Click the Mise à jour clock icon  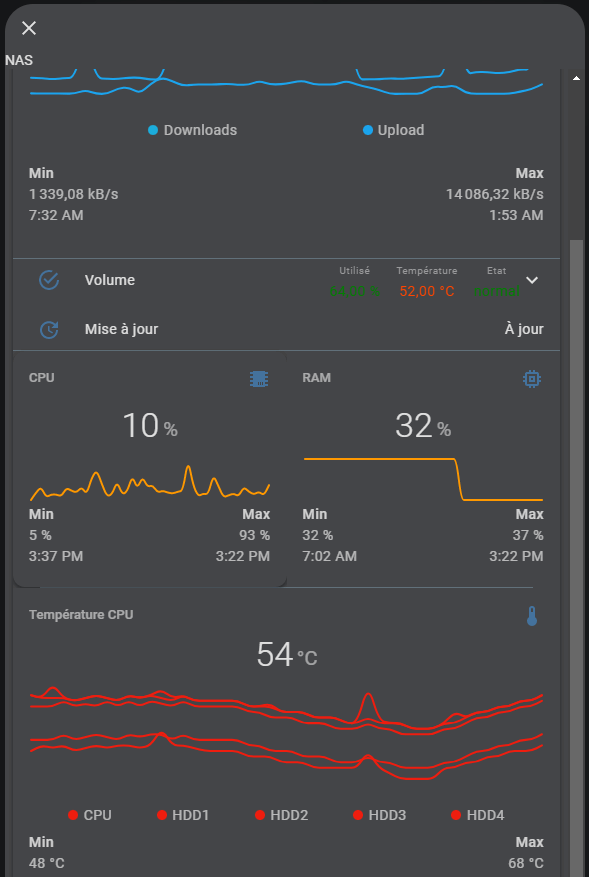pyautogui.click(x=49, y=329)
